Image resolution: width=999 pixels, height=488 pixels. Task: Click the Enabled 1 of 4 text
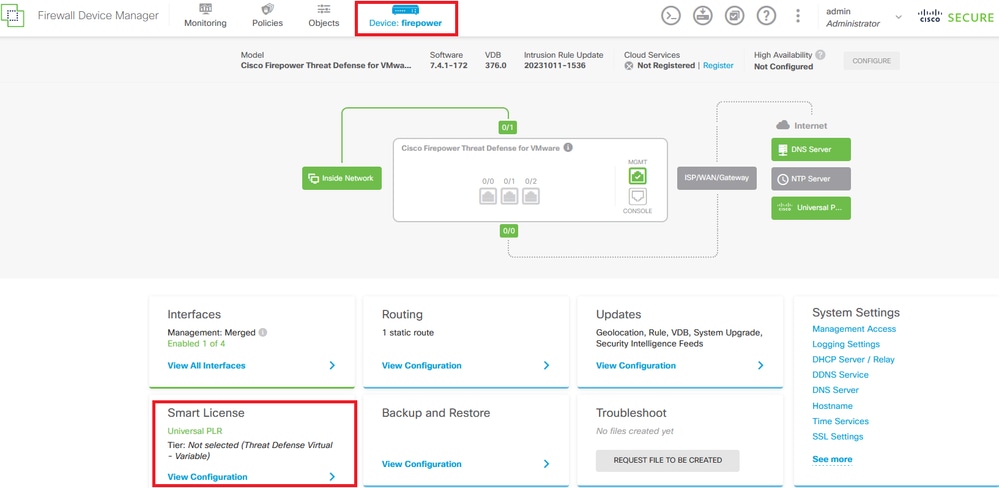196,343
